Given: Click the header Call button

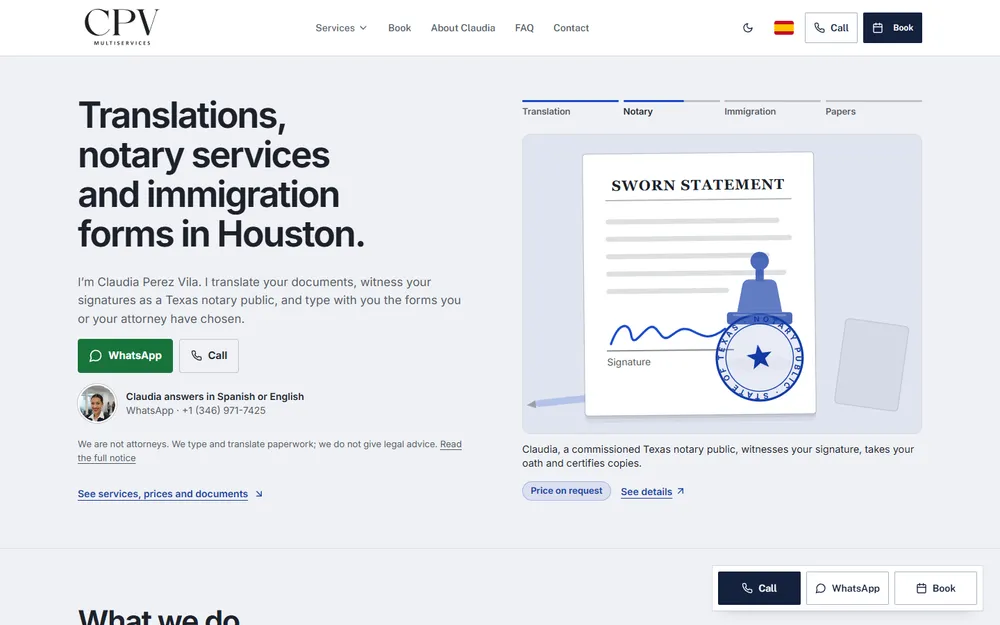Looking at the screenshot, I should [831, 28].
